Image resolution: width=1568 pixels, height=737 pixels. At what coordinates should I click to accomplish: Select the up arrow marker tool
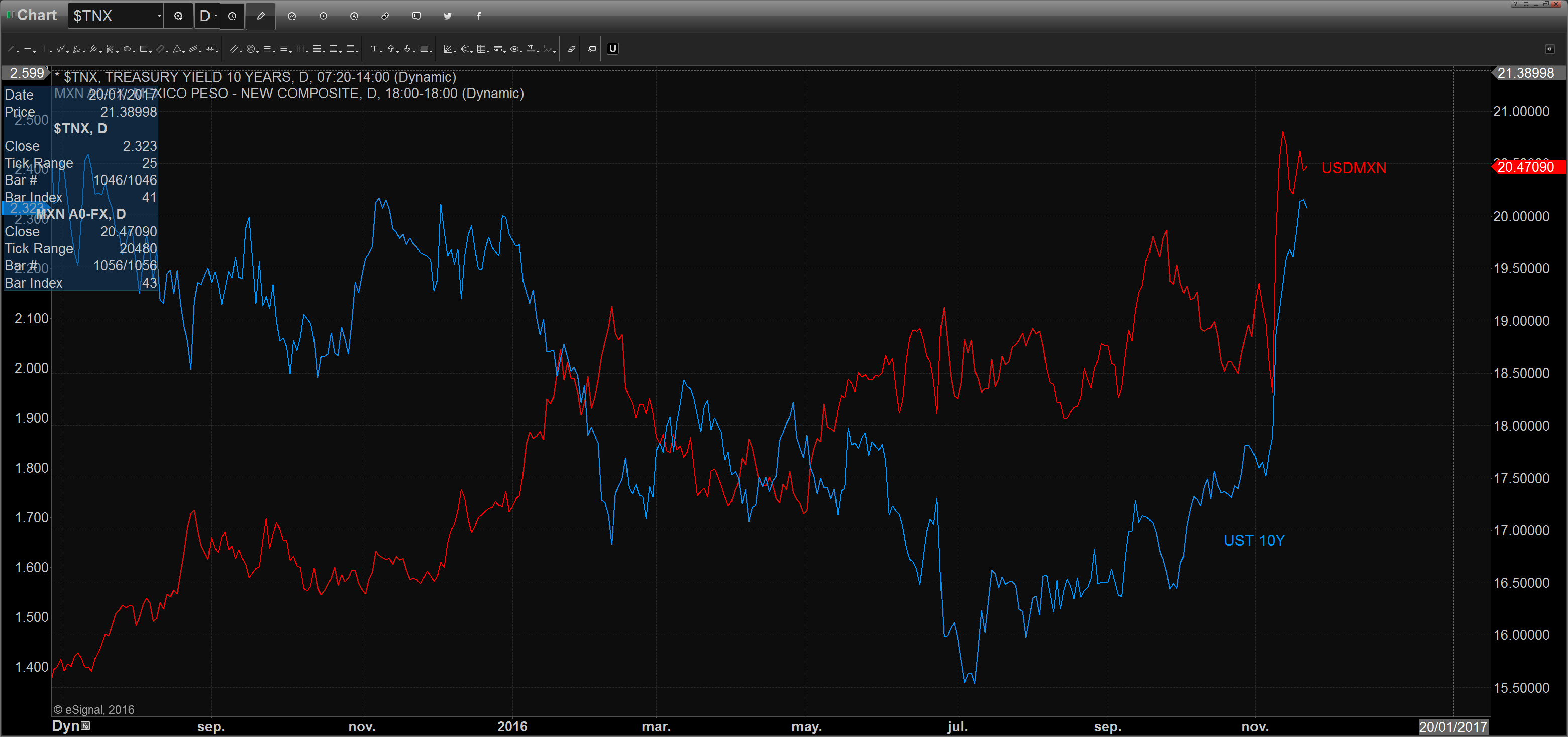point(391,49)
